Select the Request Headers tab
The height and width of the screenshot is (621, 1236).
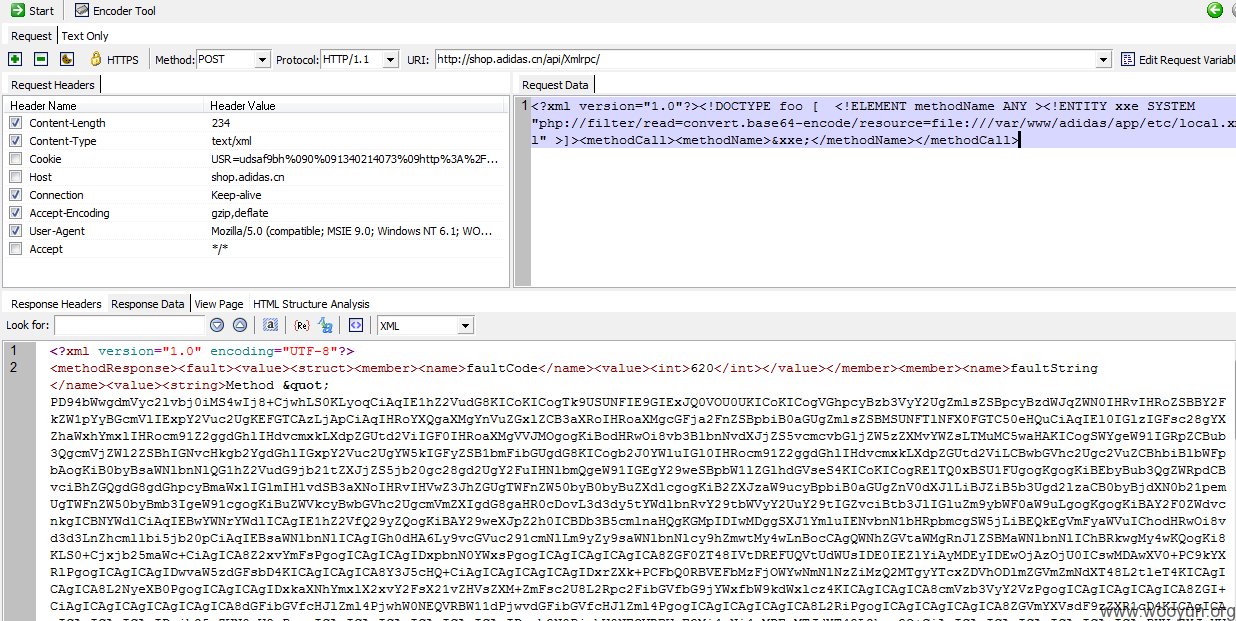(x=52, y=85)
